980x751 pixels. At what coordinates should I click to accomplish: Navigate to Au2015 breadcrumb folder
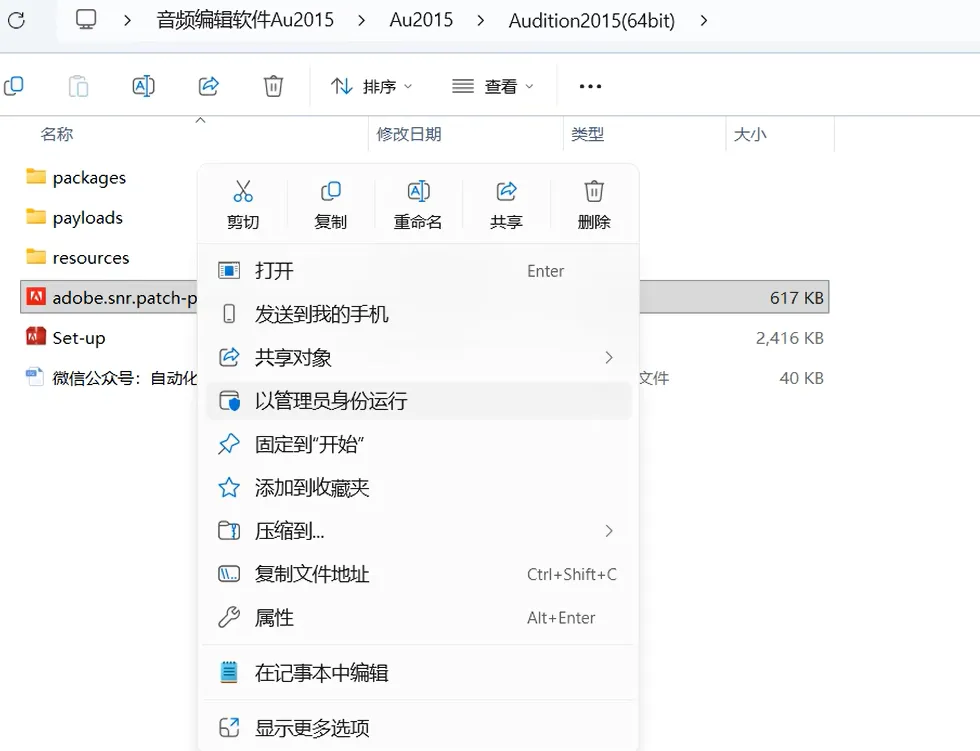(421, 20)
